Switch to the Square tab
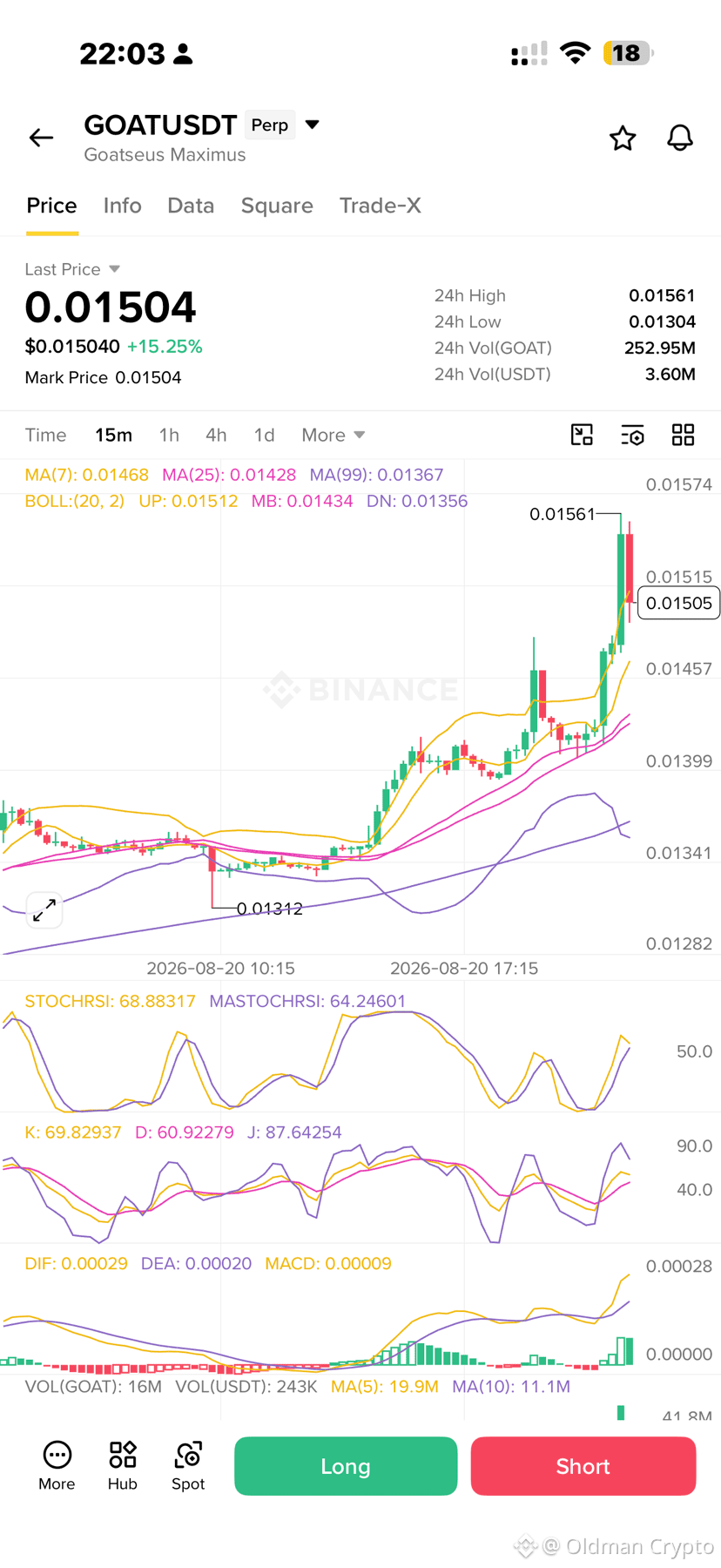721x1568 pixels. (277, 206)
